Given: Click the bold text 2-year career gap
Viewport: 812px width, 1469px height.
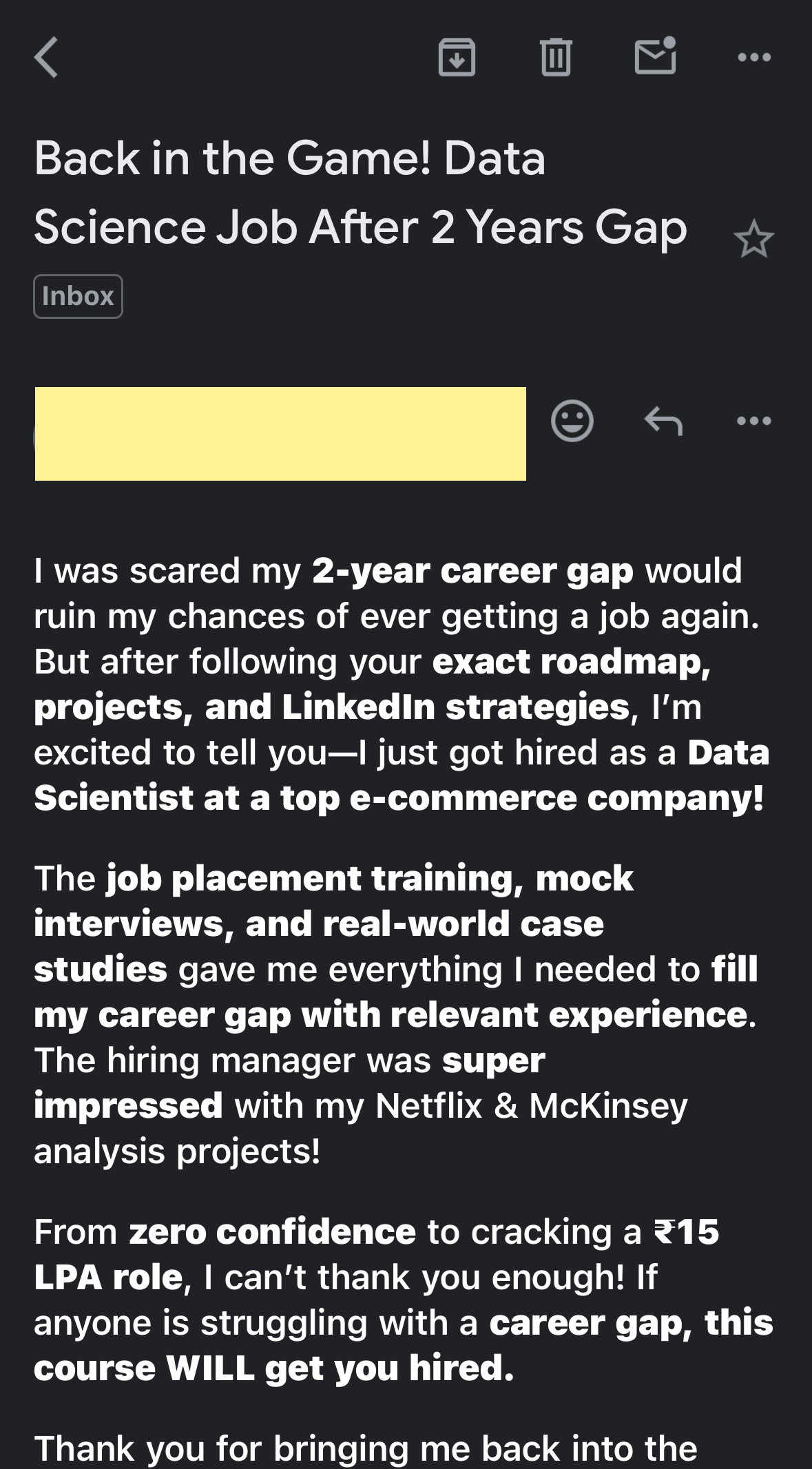Looking at the screenshot, I should pos(472,571).
